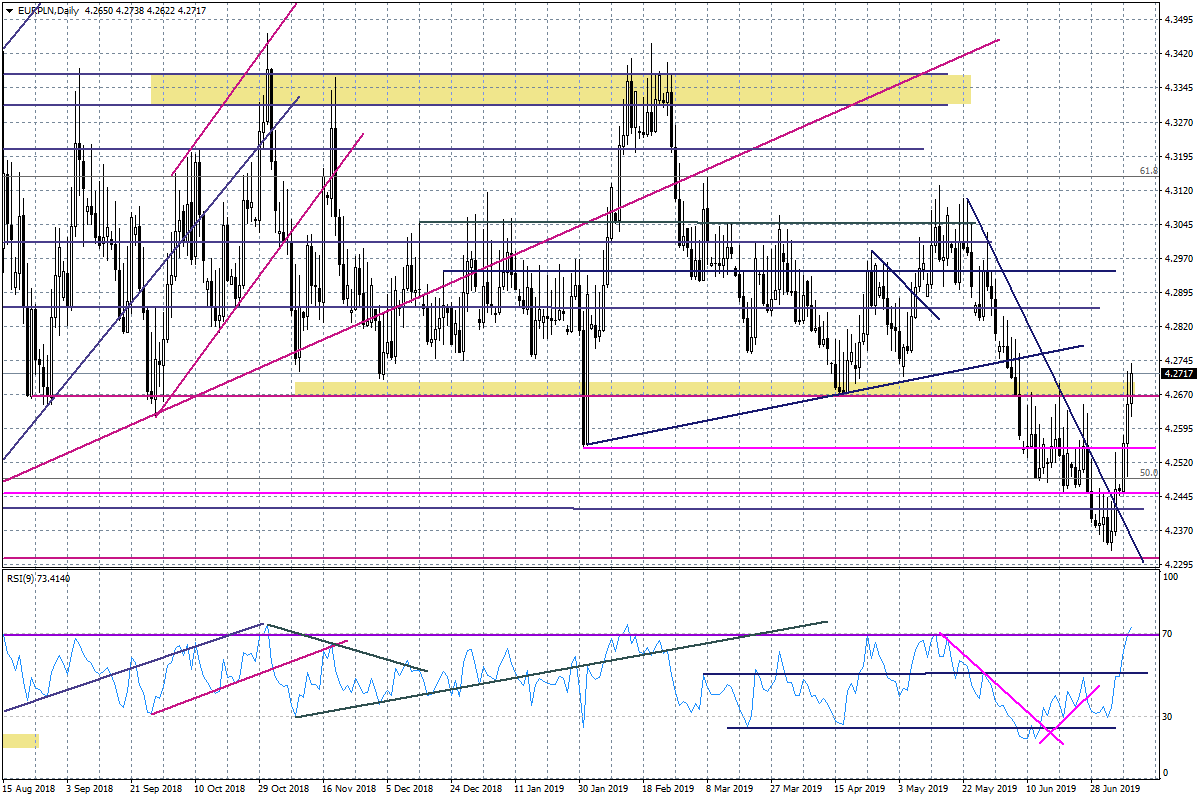Click the 8 Mar 2019 date label
The width and height of the screenshot is (1200, 800).
[x=731, y=788]
